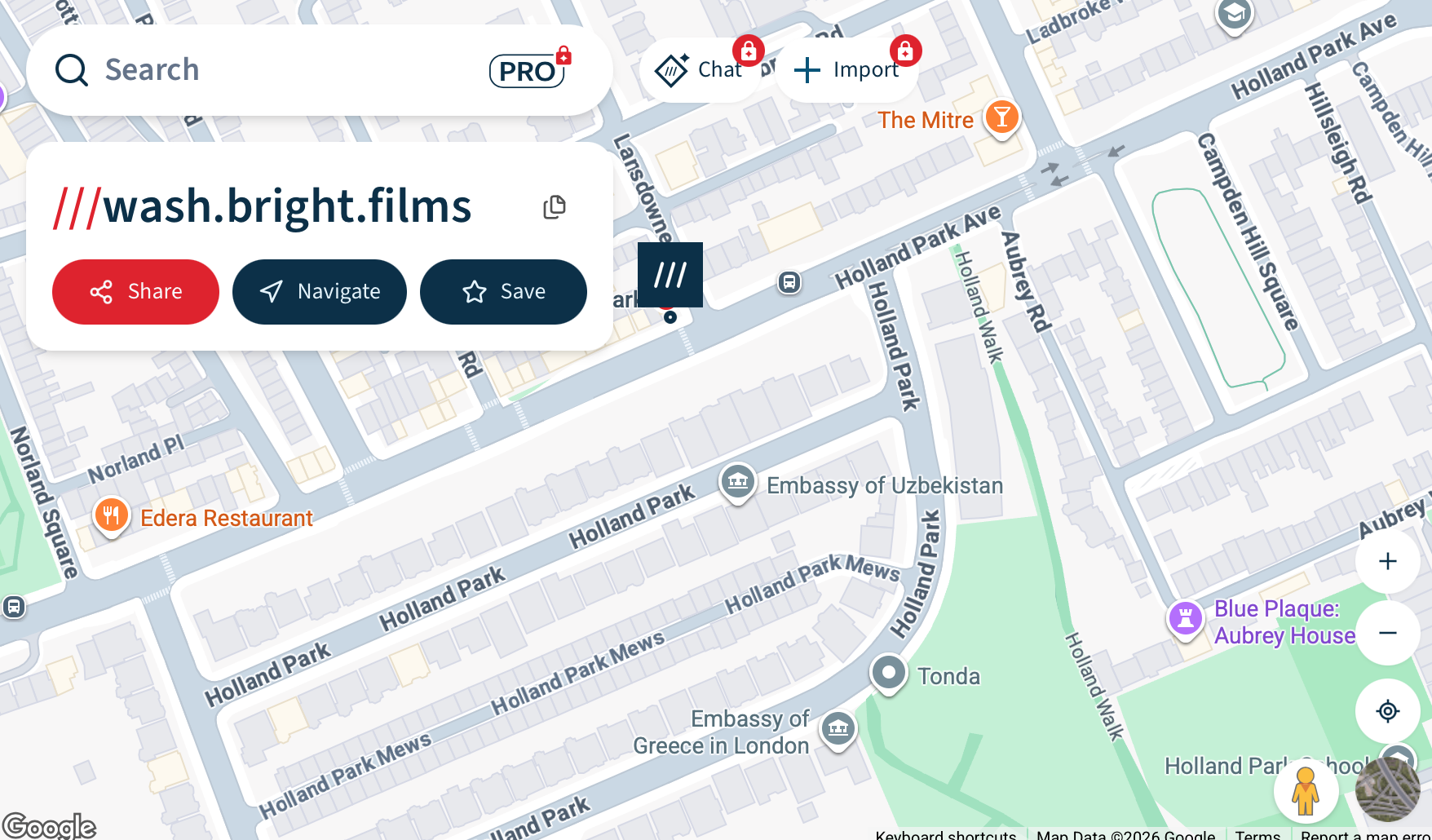Viewport: 1432px width, 840px height.
Task: Zoom out on the map
Action: (x=1388, y=633)
